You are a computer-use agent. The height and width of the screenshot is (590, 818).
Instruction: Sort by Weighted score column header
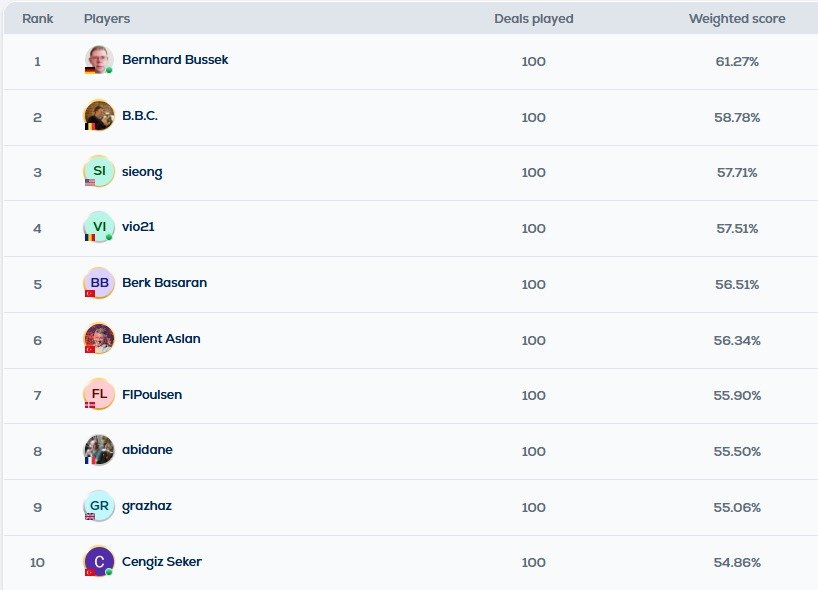click(x=737, y=19)
